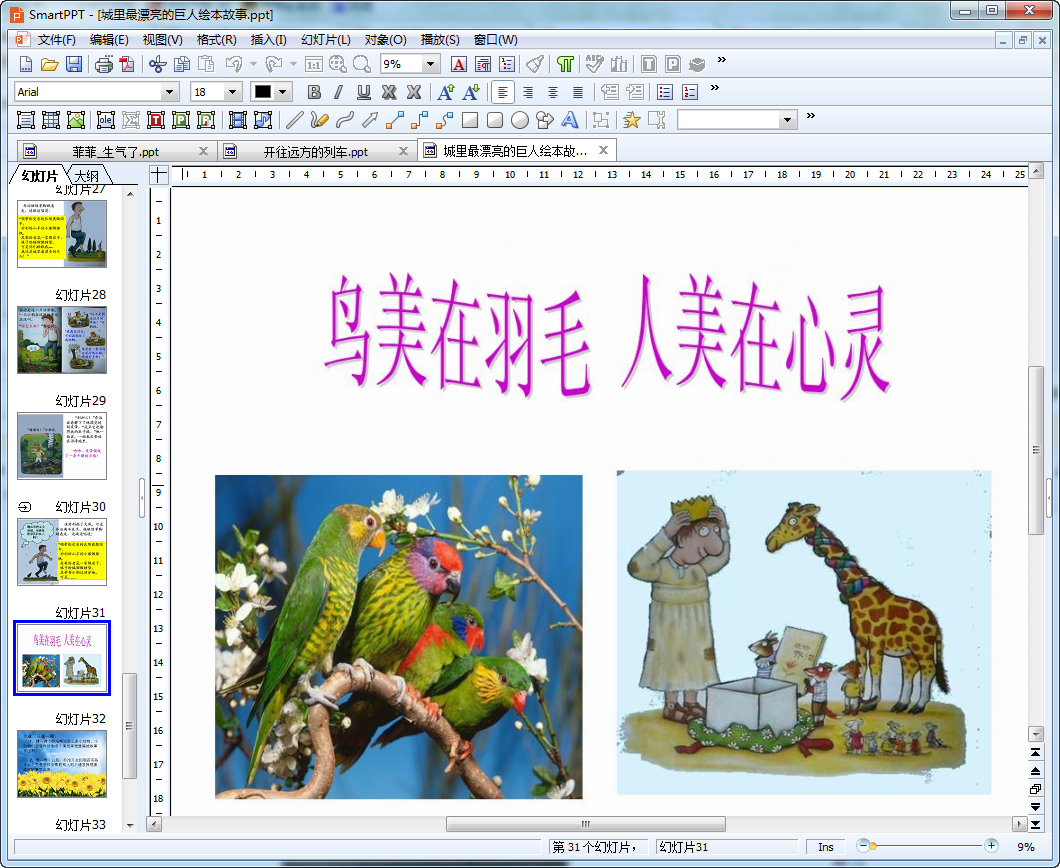This screenshot has width=1060, height=868.
Task: Select the 幻灯片32 sunflower thumbnail
Action: 62,763
